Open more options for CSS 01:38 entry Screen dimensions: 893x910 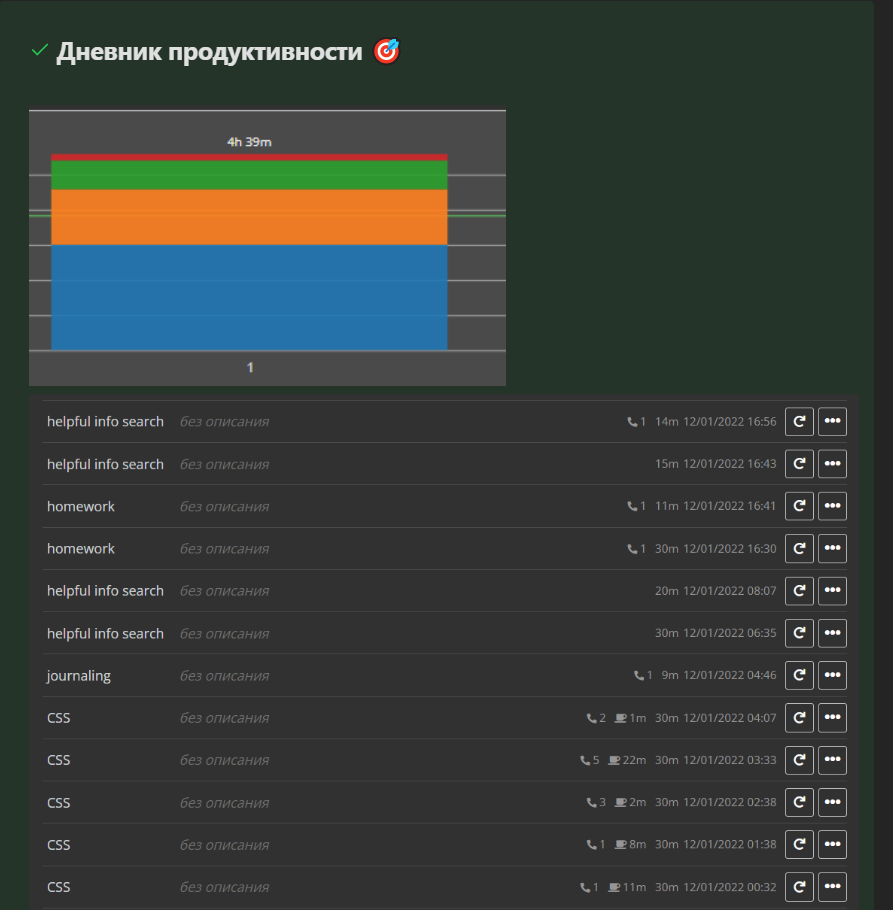(832, 844)
